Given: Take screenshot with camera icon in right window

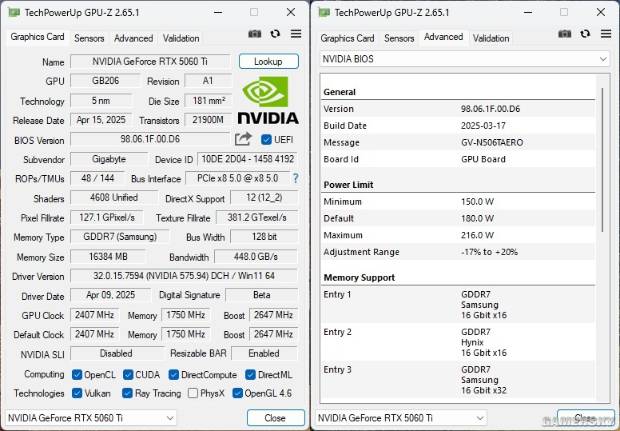Looking at the screenshot, I should tap(565, 34).
